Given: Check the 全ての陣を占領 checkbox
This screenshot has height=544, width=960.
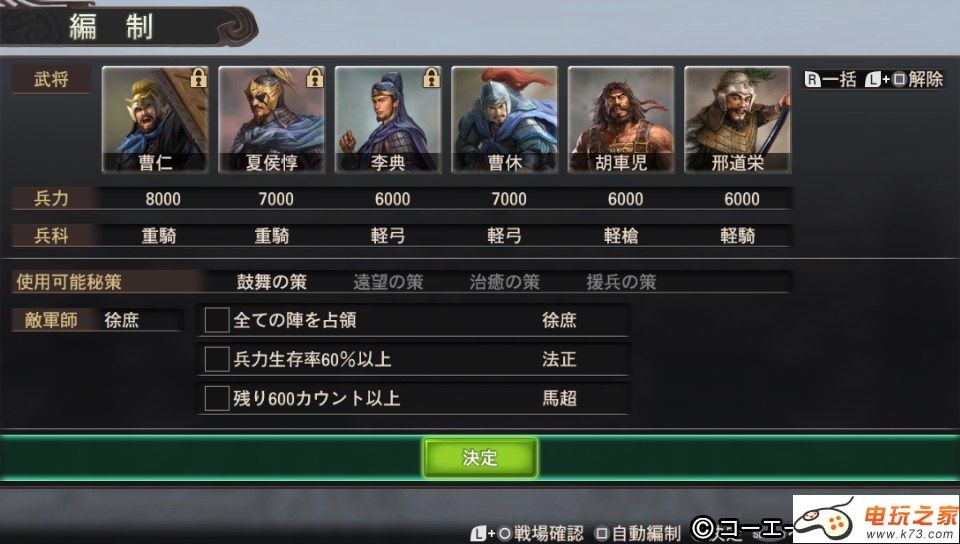Looking at the screenshot, I should coord(217,320).
